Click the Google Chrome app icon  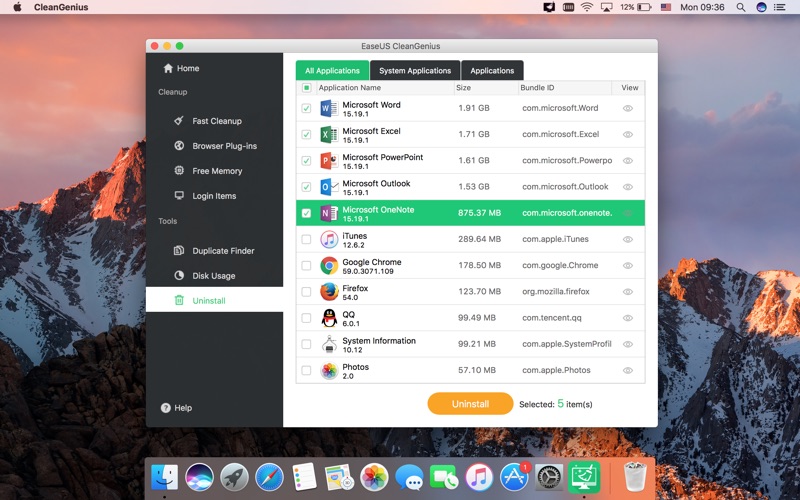click(329, 265)
